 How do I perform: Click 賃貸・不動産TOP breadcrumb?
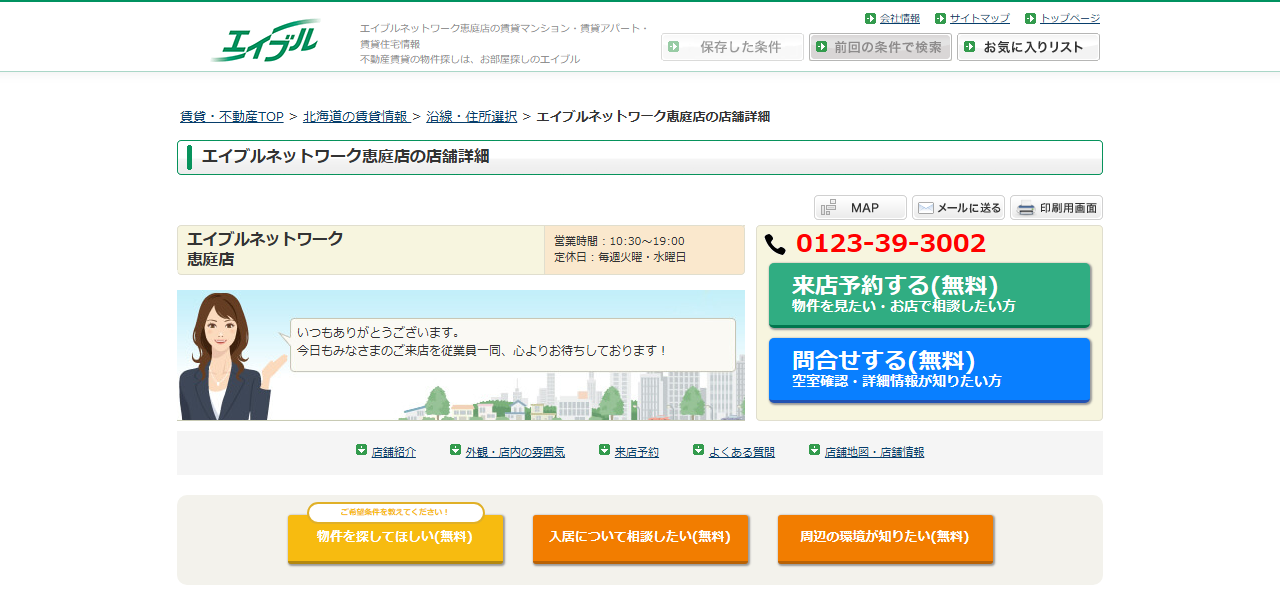232,116
